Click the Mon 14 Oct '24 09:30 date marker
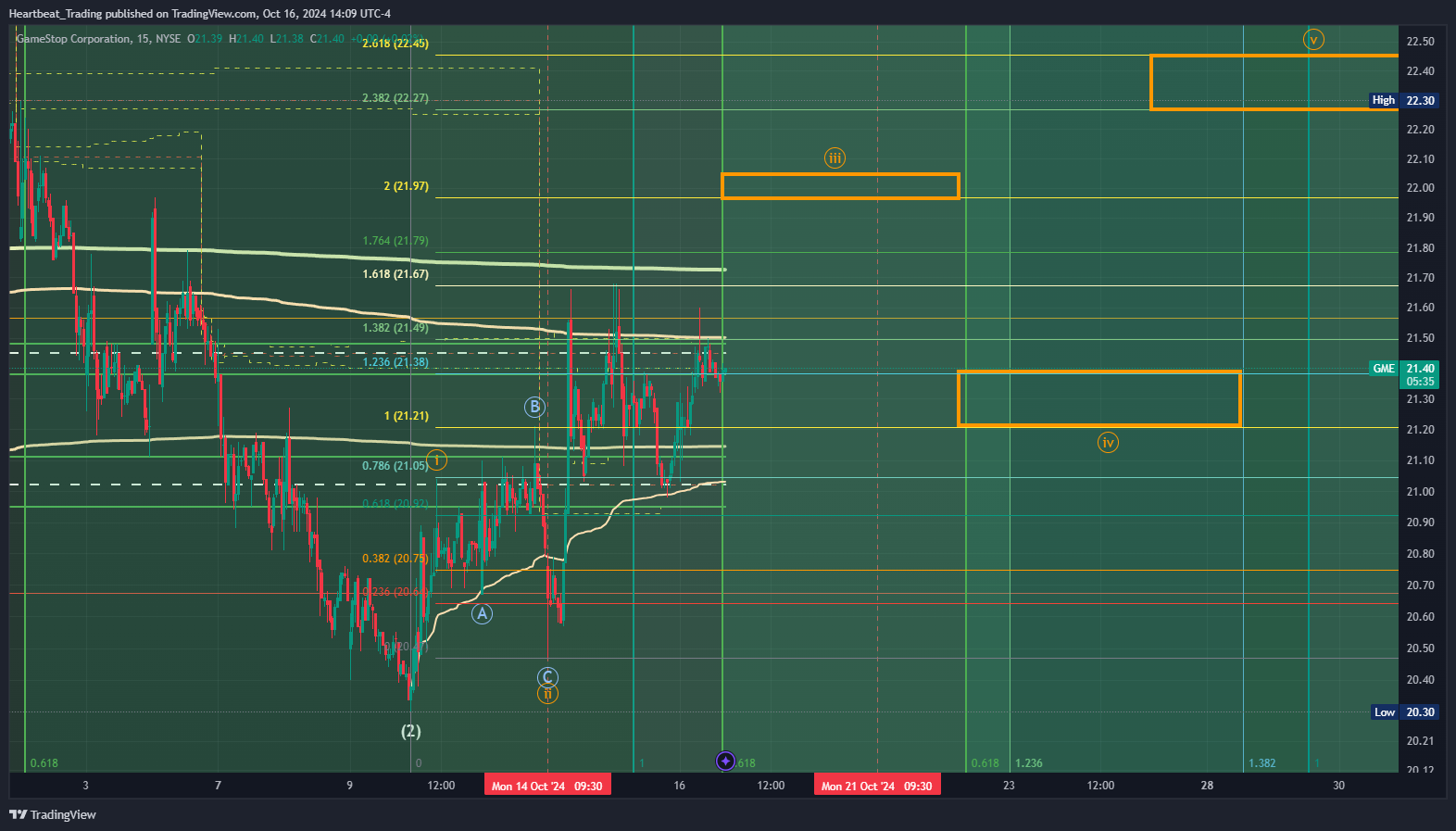1456x831 pixels. pyautogui.click(x=547, y=786)
